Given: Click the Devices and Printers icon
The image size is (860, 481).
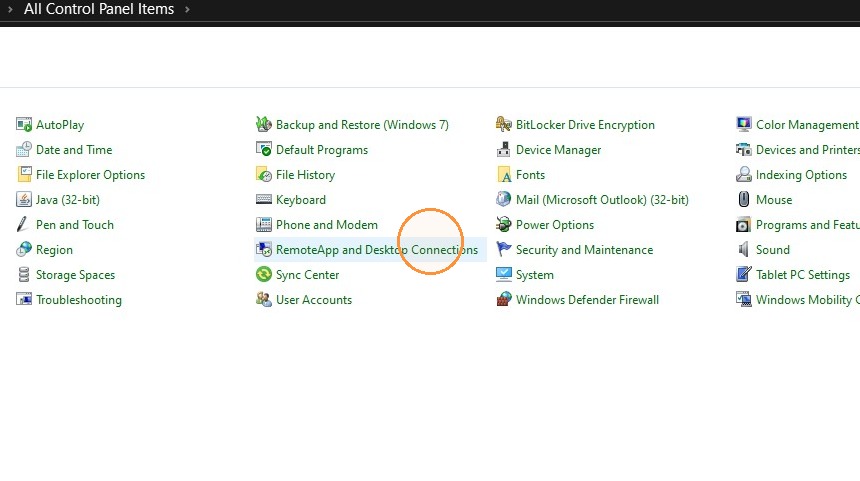Looking at the screenshot, I should (744, 150).
